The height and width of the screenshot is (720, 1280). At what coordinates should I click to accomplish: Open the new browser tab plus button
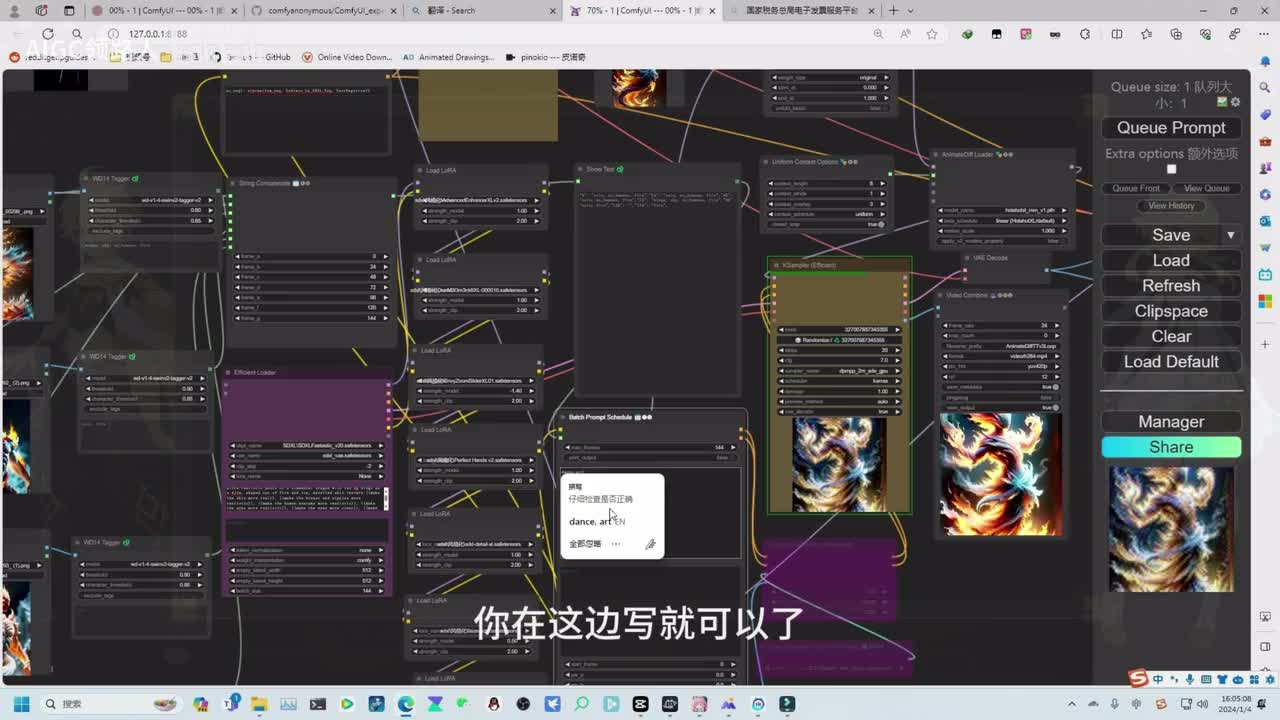893,11
